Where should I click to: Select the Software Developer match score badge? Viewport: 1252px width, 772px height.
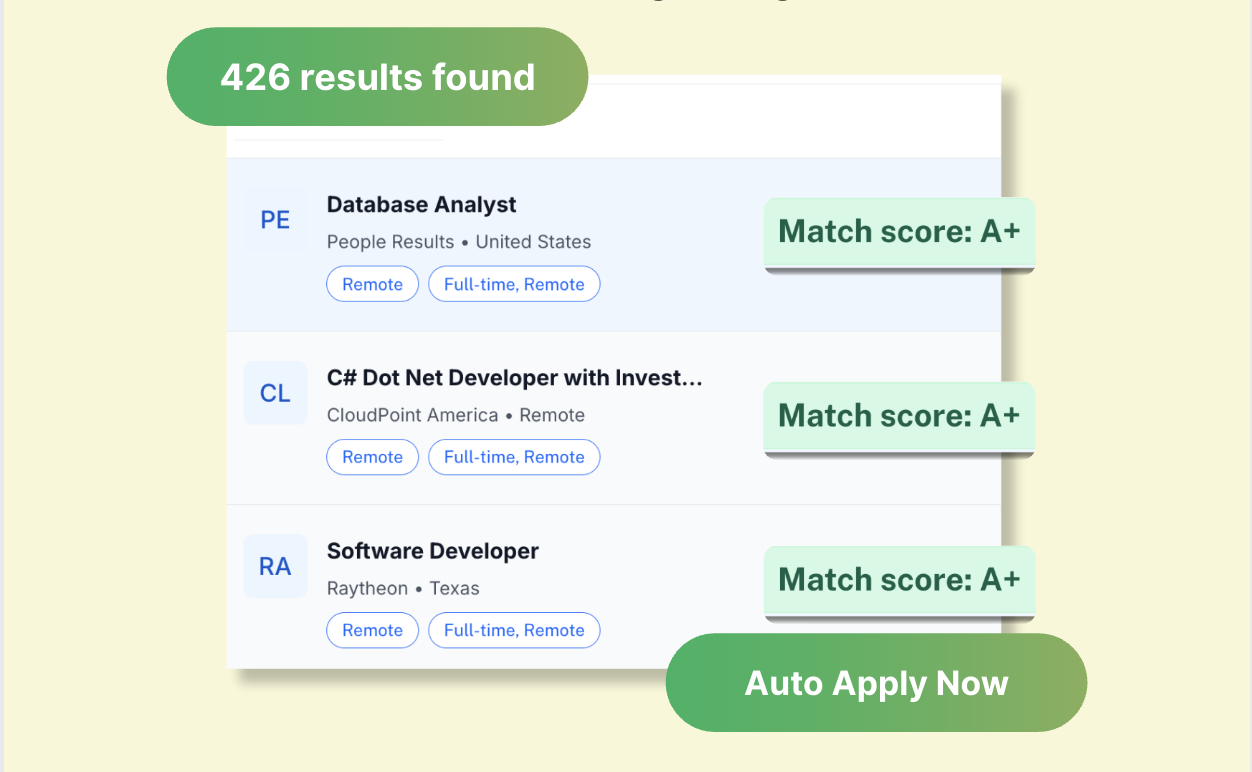pyautogui.click(x=898, y=579)
